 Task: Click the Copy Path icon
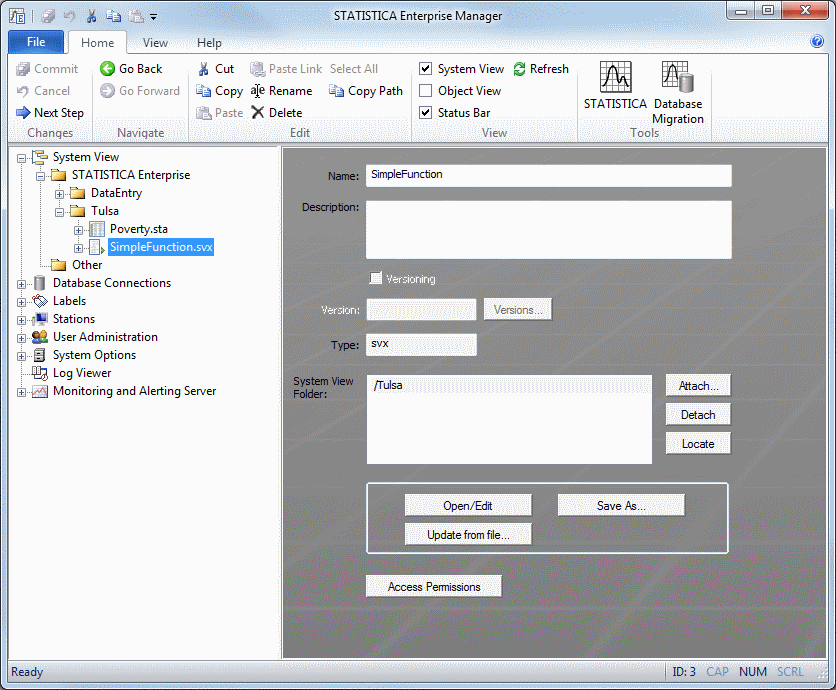tap(337, 91)
